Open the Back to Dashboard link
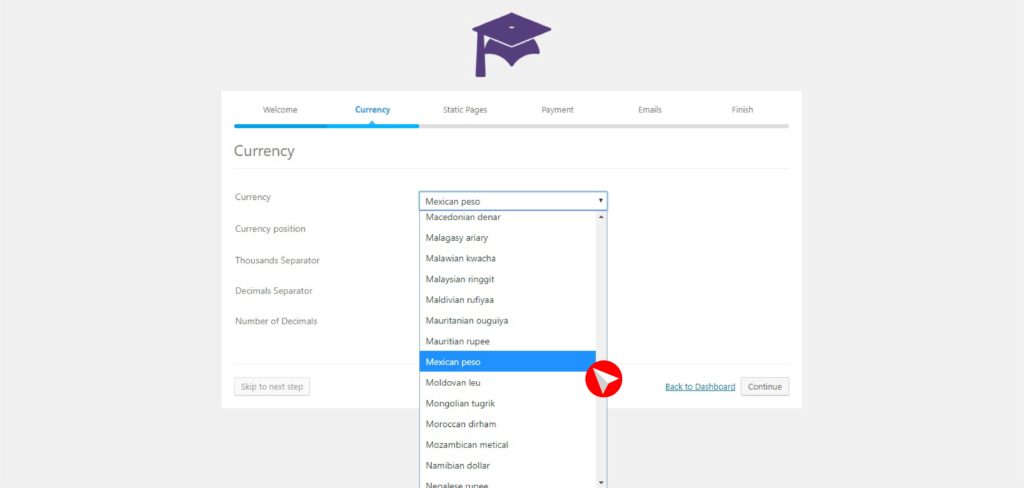Screen dimensions: 1024x488 pyautogui.click(x=700, y=387)
